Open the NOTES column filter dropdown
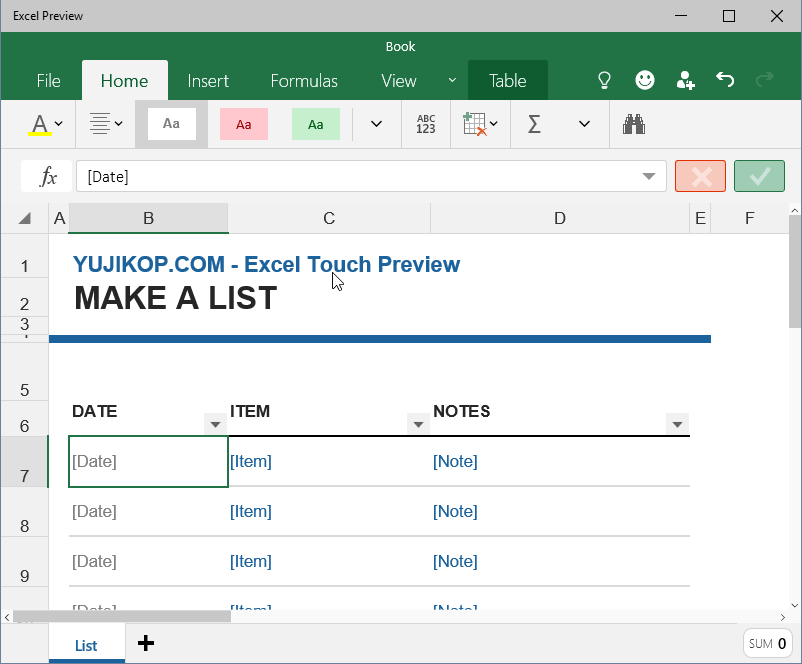 click(x=677, y=424)
